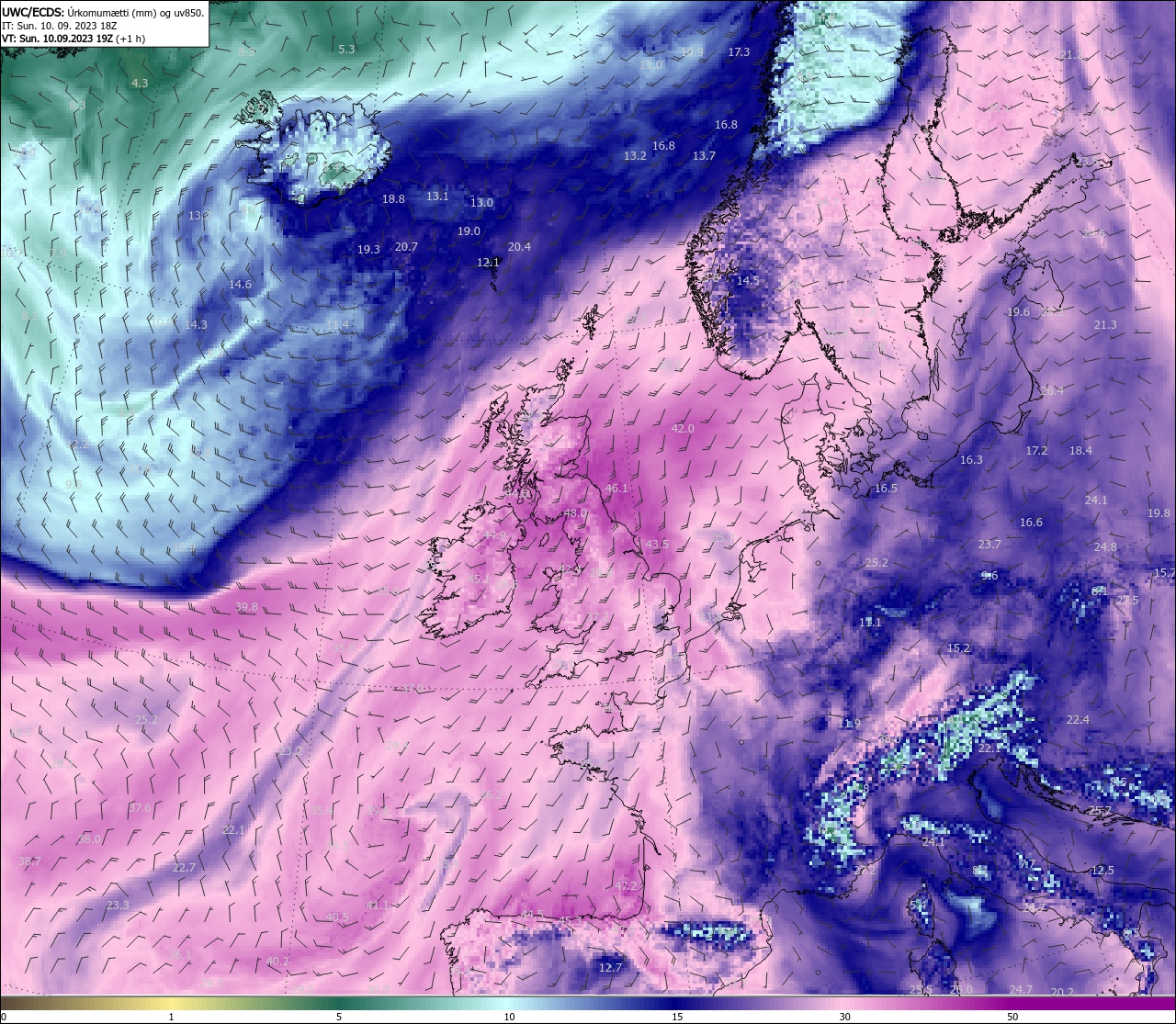Click the 'UWC/ECDS: Úrkomumætti (mm) og uv850.' title

103,12
